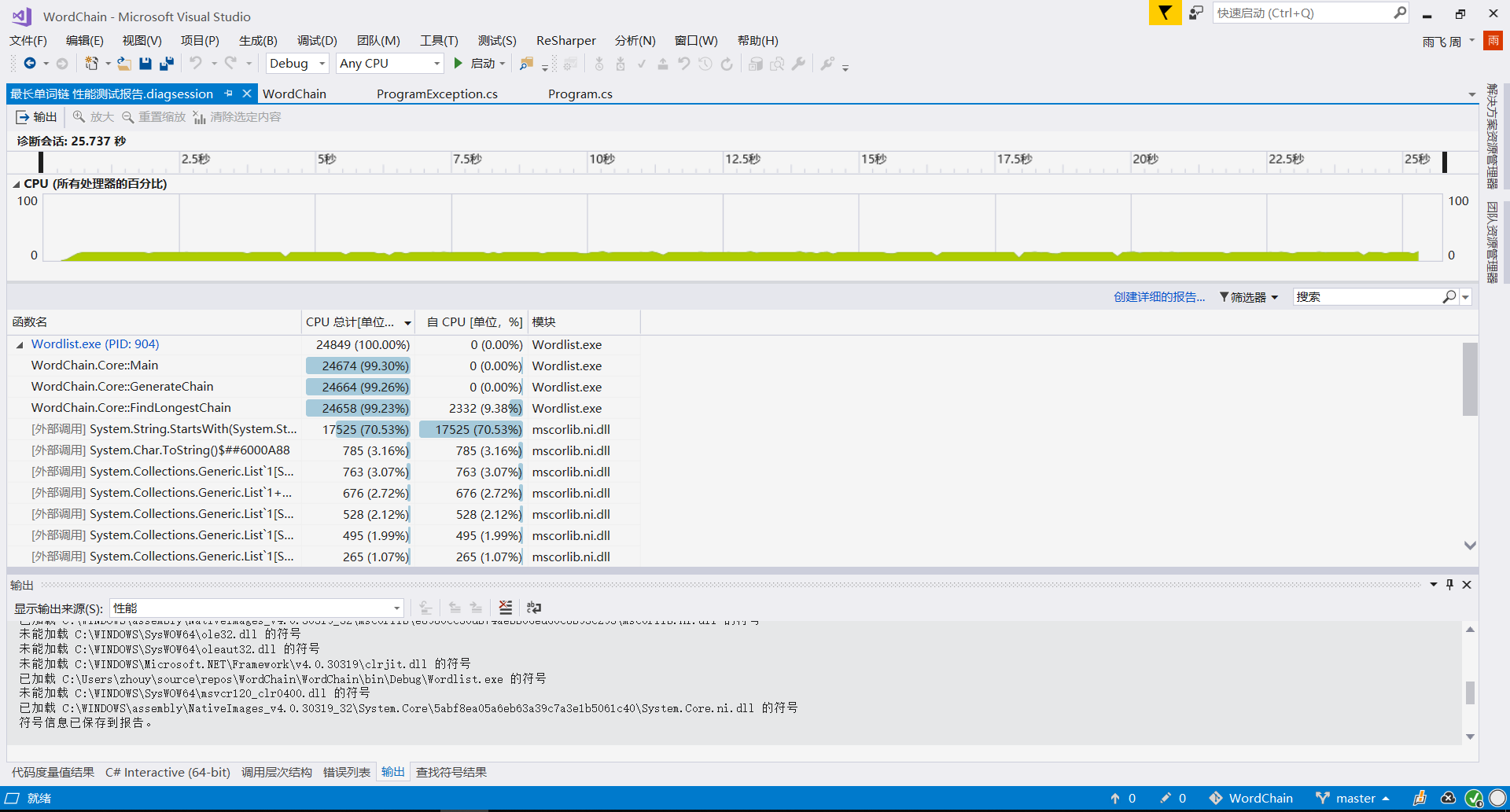The height and width of the screenshot is (812, 1510).
Task: Start debugging with the green play icon
Action: pos(459,64)
